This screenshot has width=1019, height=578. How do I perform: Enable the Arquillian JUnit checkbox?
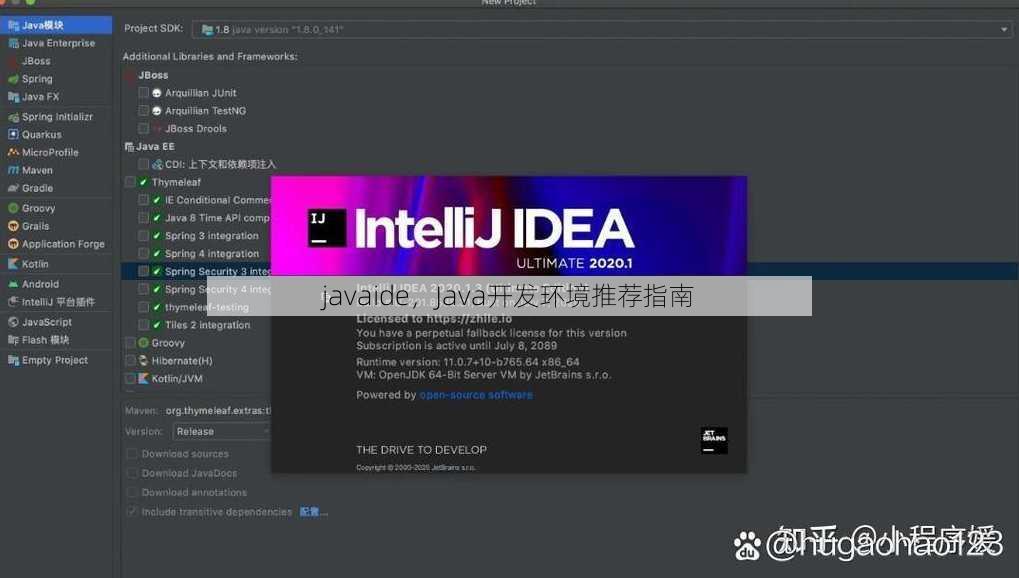144,93
